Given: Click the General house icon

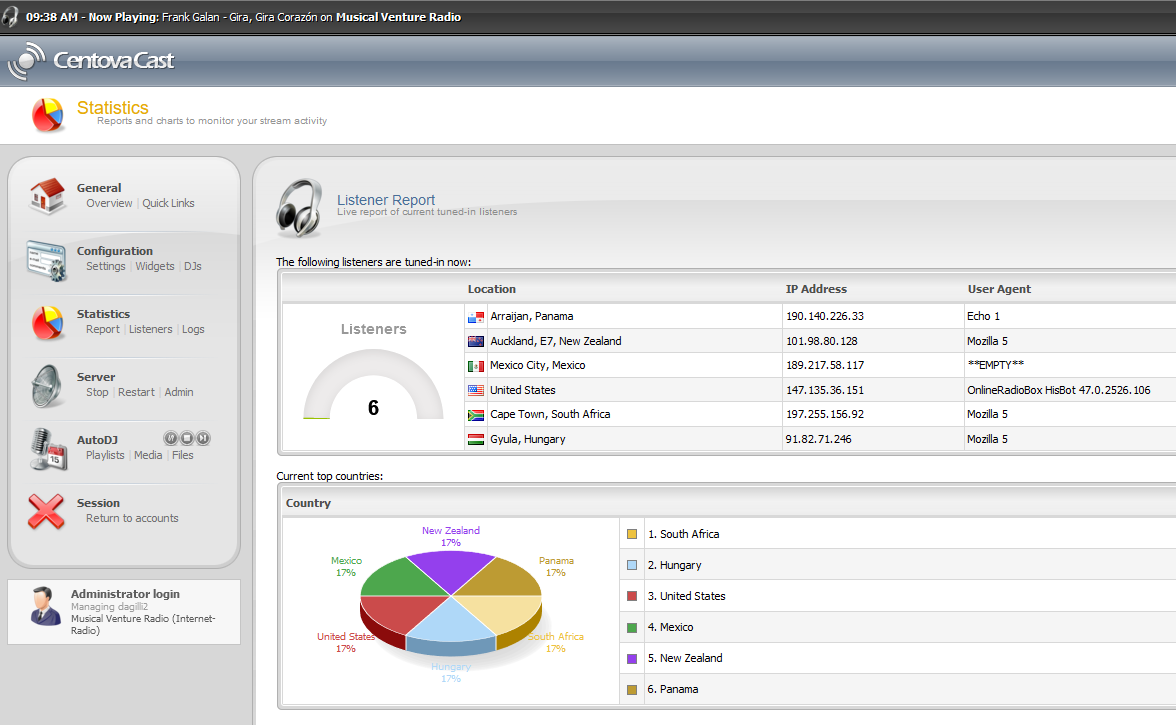Looking at the screenshot, I should [x=47, y=196].
